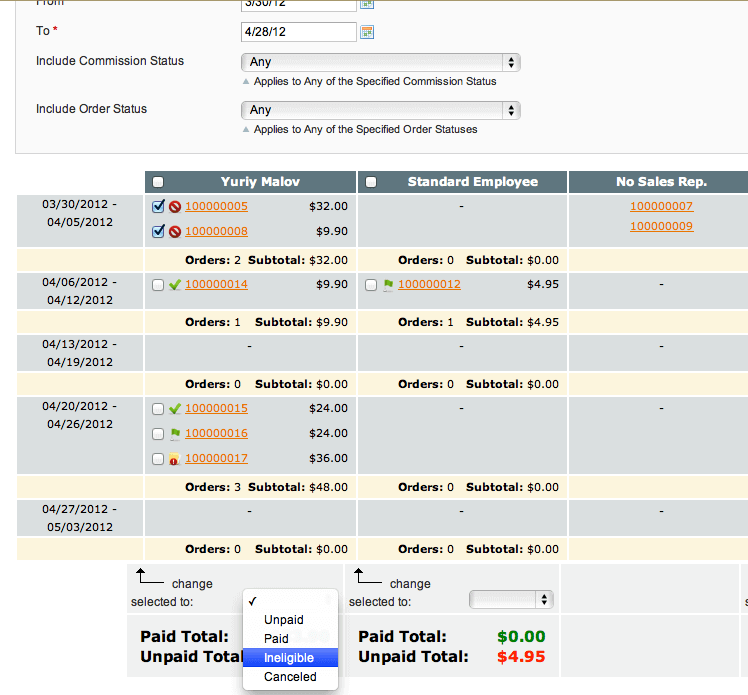This screenshot has width=748, height=695.
Task: Click the green flag icon for order 100000016
Action: coord(175,434)
